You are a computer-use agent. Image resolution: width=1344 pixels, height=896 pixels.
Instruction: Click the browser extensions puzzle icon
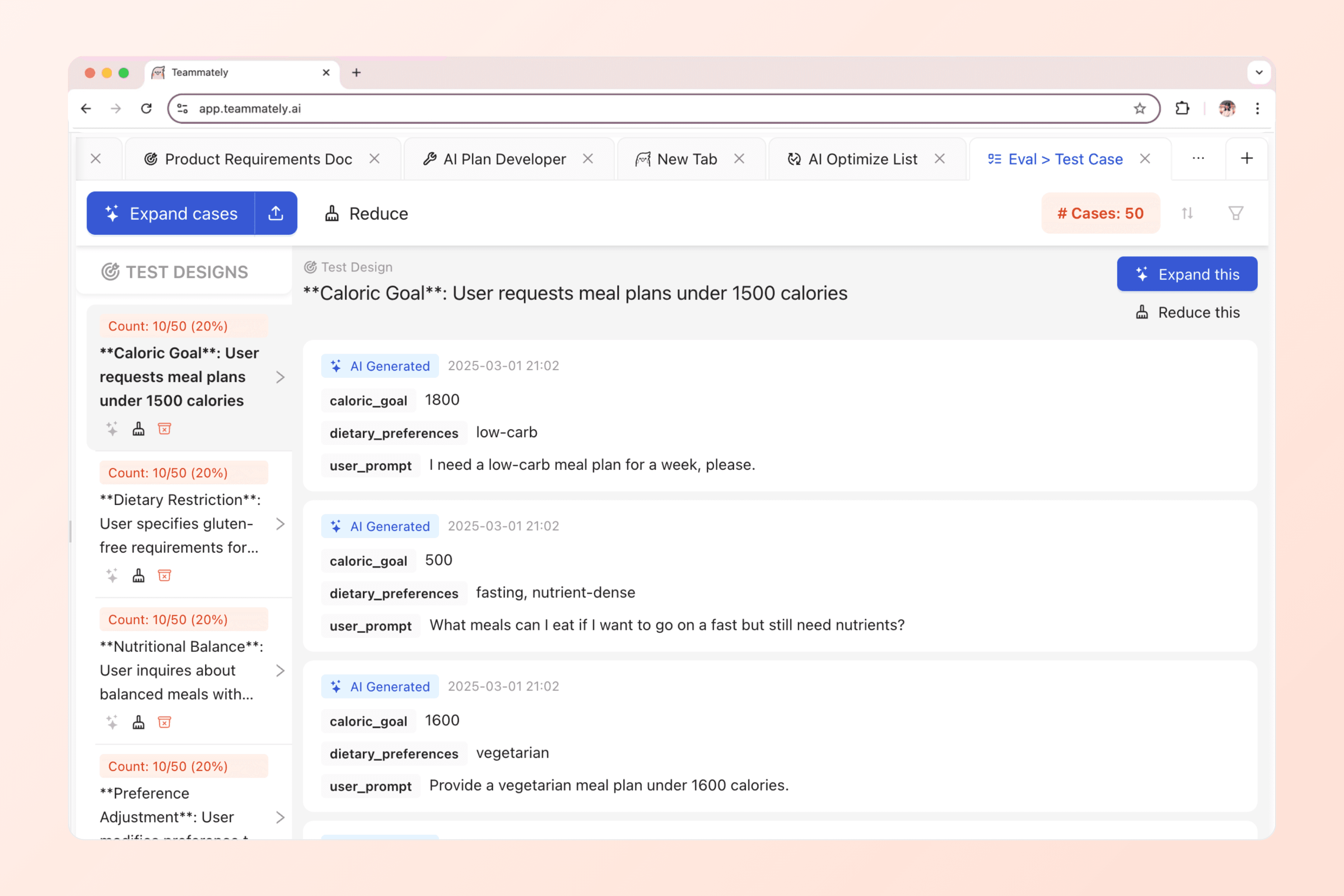coord(1182,108)
